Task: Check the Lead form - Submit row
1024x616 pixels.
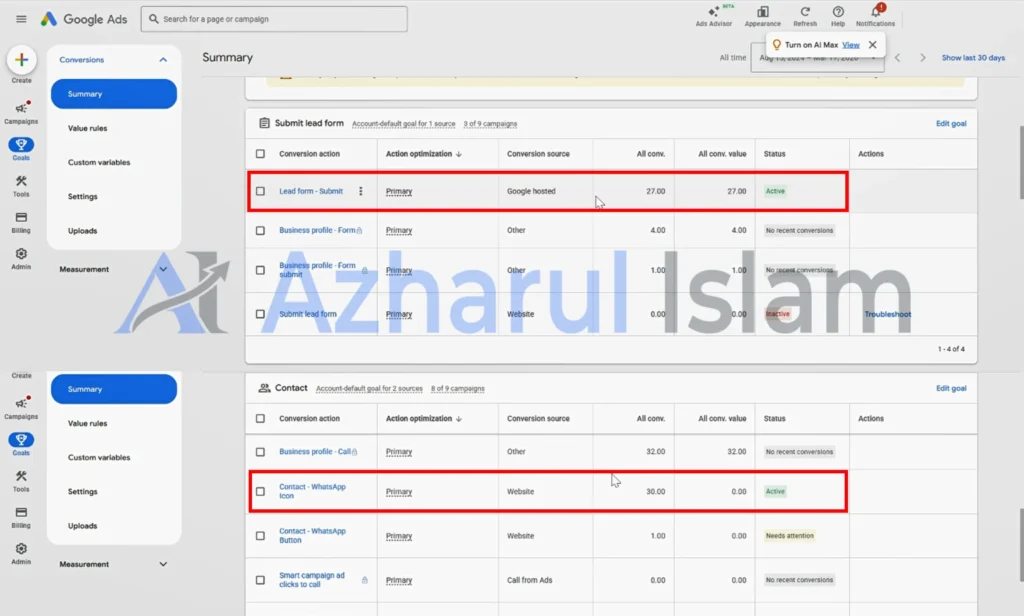Action: click(x=261, y=191)
